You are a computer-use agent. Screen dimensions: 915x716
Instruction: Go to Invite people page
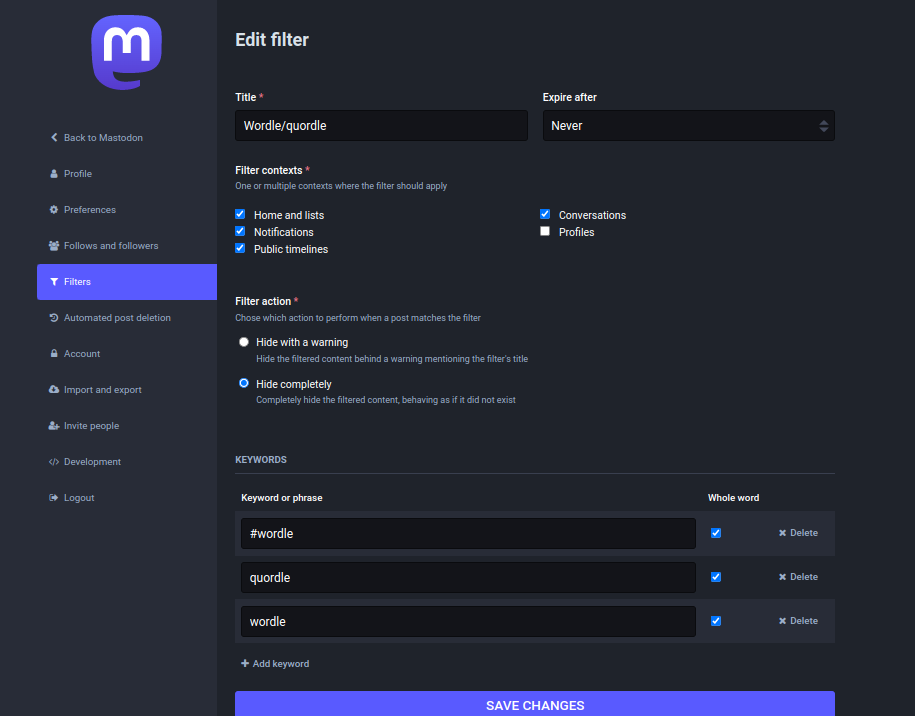point(127,425)
